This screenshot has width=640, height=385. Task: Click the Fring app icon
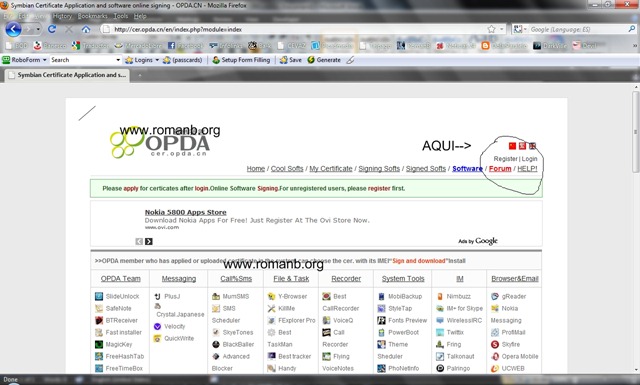[440, 344]
